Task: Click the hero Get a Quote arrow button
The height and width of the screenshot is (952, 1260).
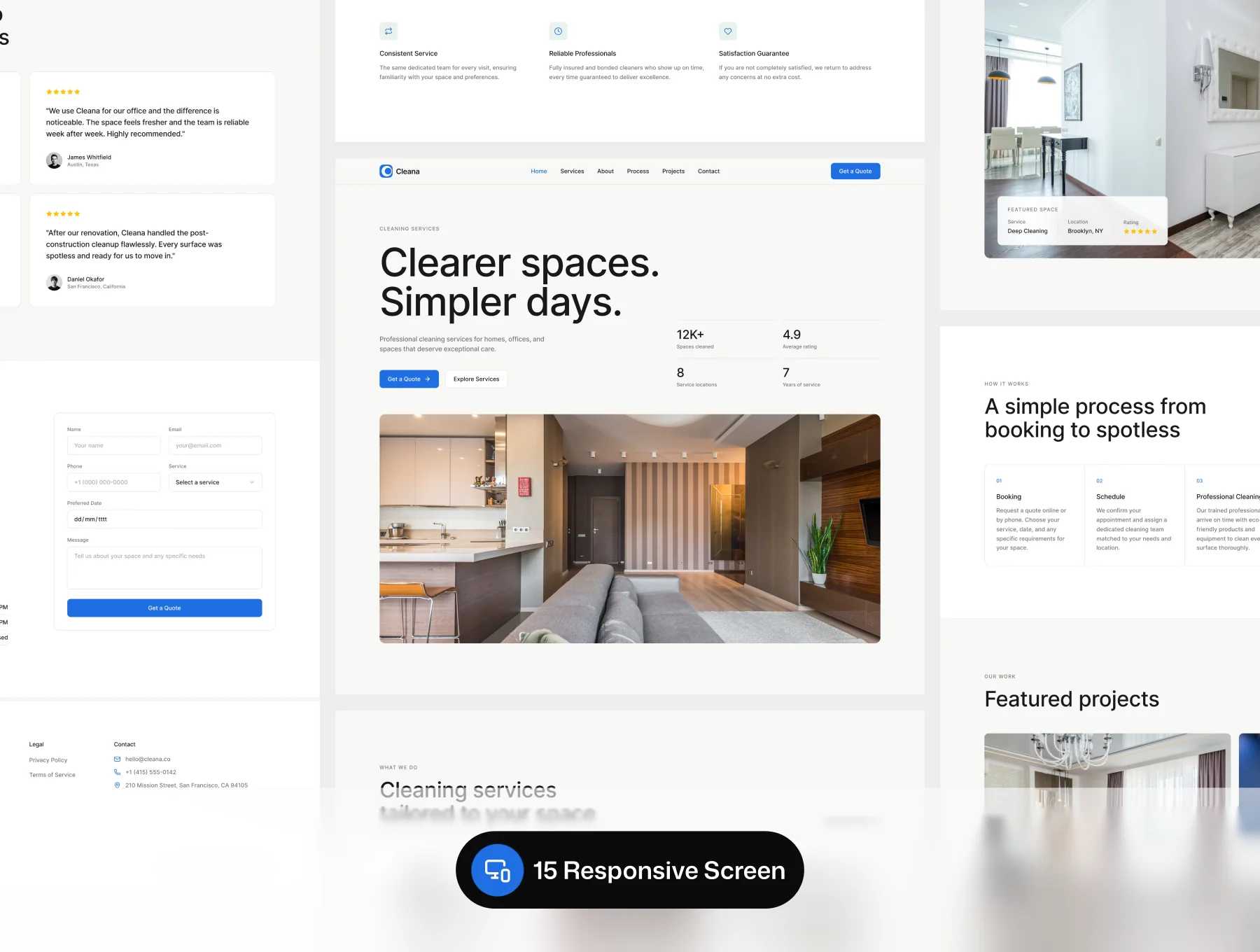Action: point(409,379)
